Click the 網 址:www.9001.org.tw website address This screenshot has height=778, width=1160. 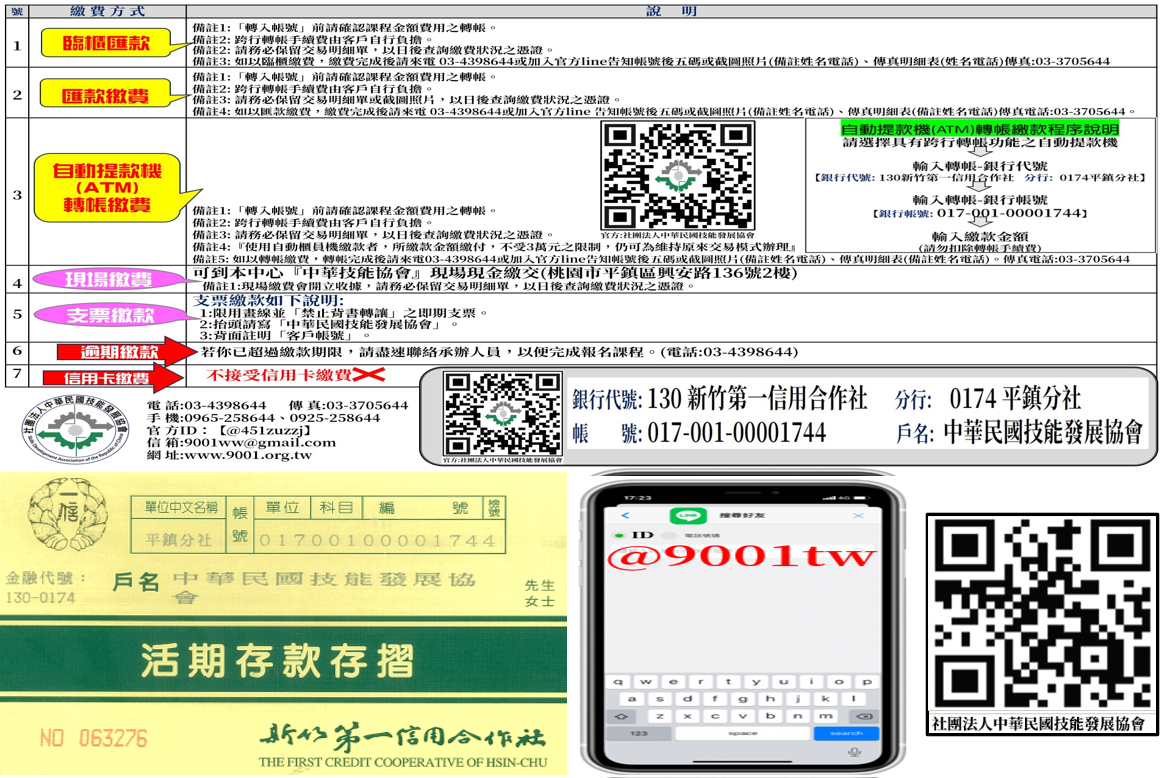coord(229,455)
